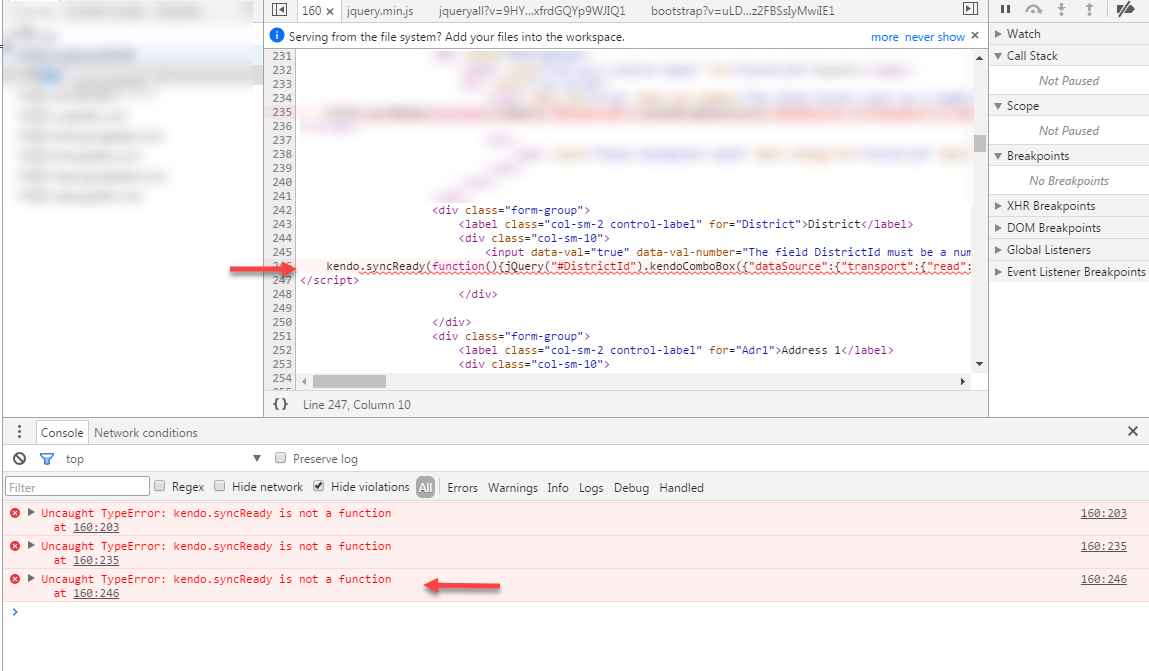
Task: Enable Preserve log checkbox
Action: pyautogui.click(x=280, y=458)
